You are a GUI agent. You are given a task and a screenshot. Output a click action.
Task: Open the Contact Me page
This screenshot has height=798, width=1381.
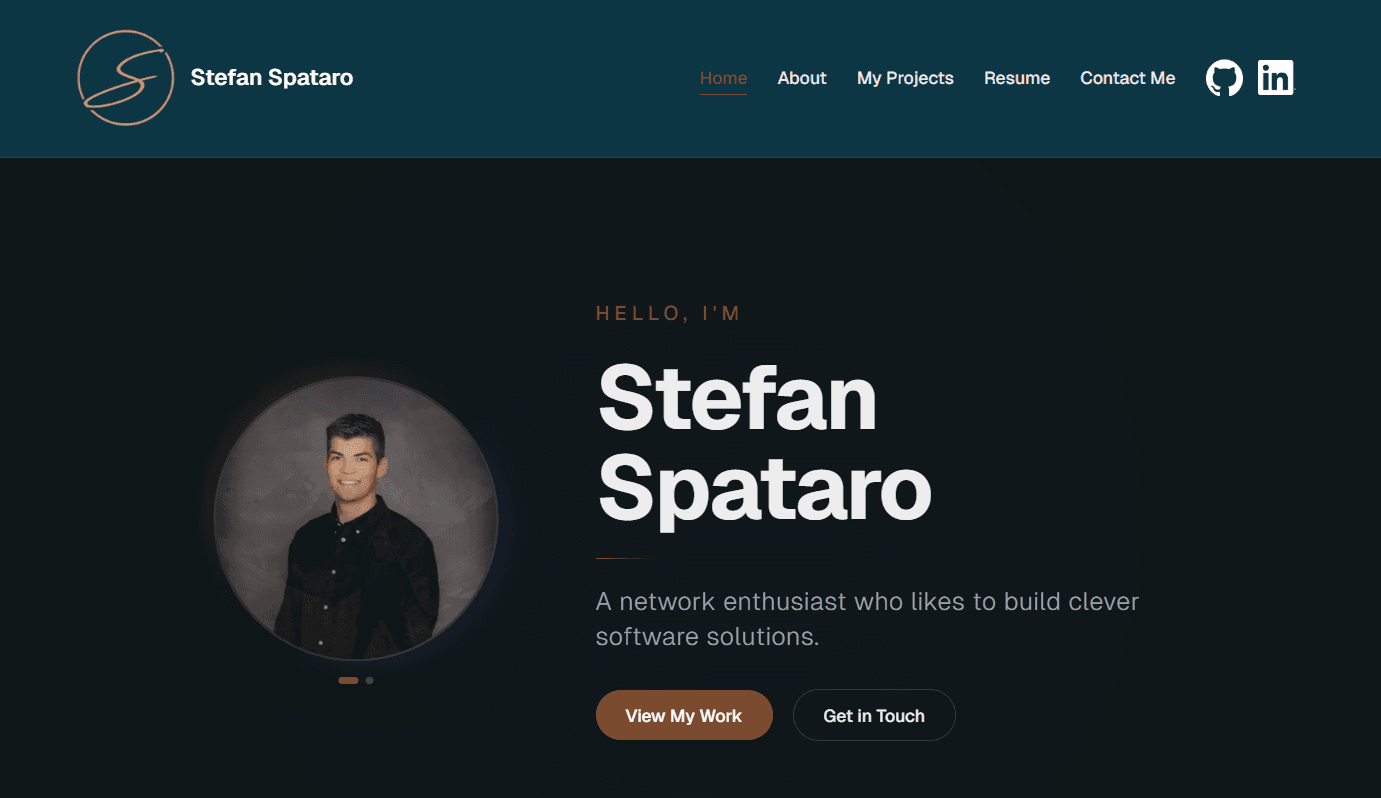coord(1127,78)
